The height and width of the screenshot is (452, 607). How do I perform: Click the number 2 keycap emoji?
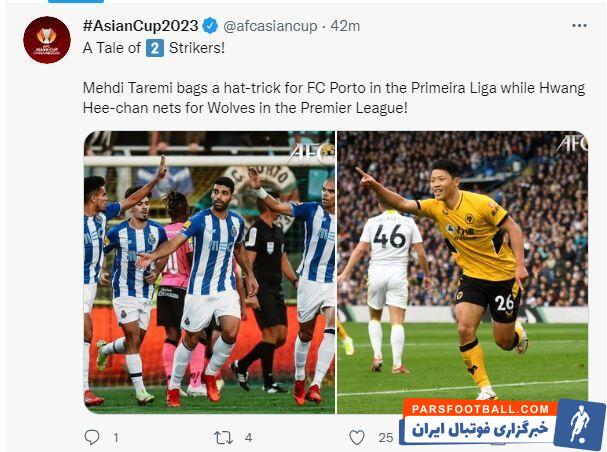click(x=155, y=48)
